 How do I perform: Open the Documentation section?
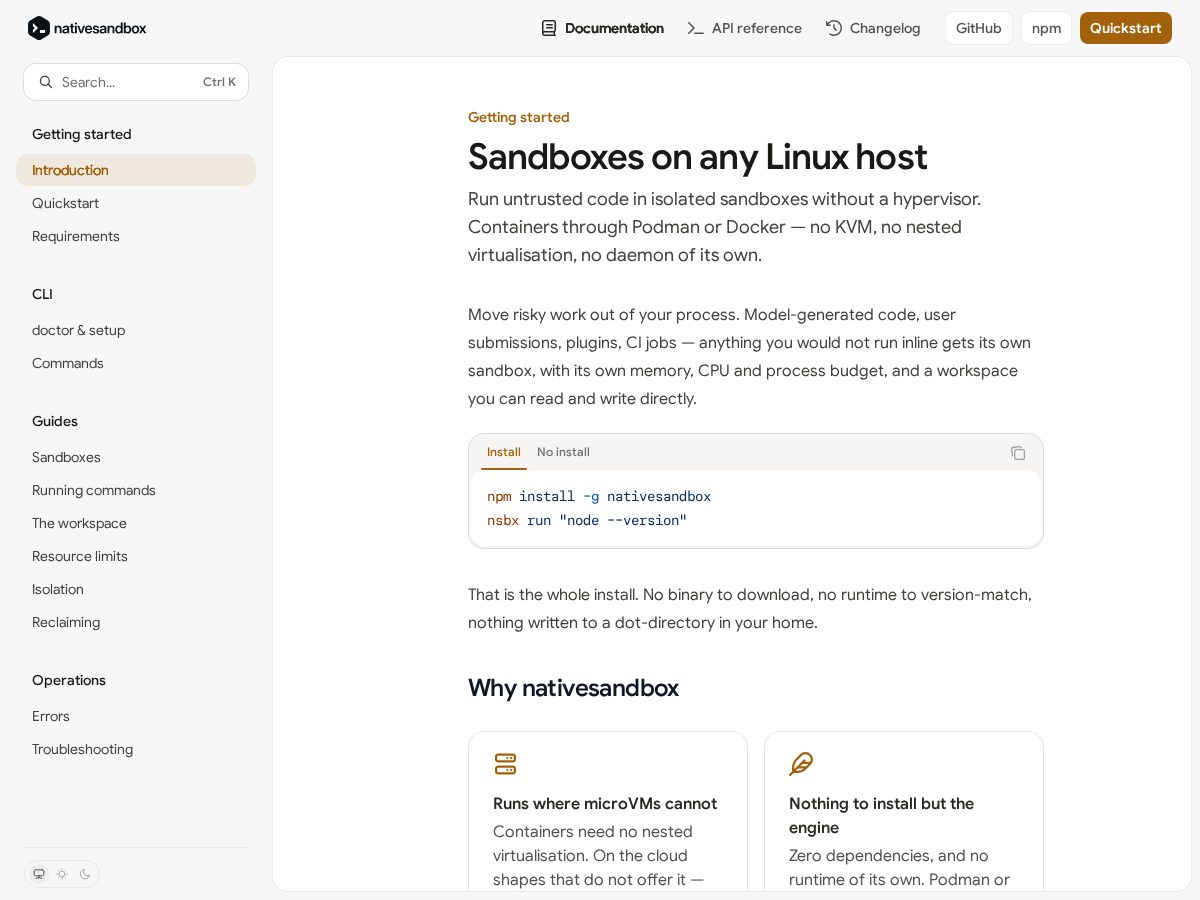pyautogui.click(x=603, y=28)
